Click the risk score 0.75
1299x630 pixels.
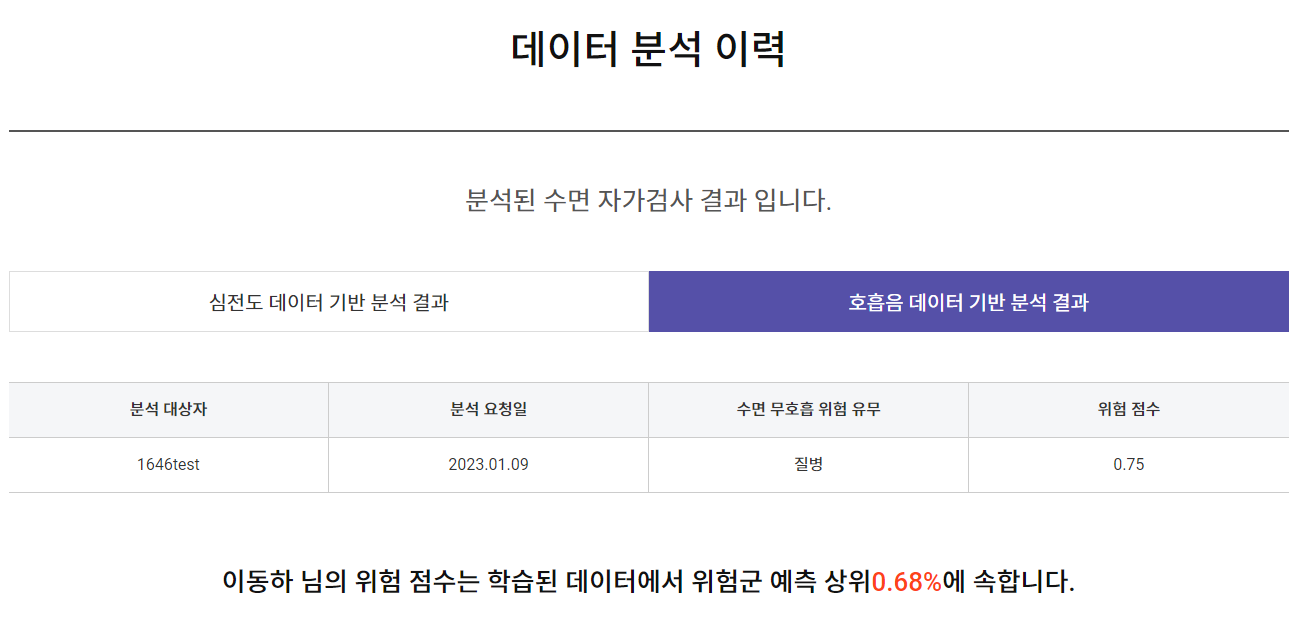click(1128, 465)
